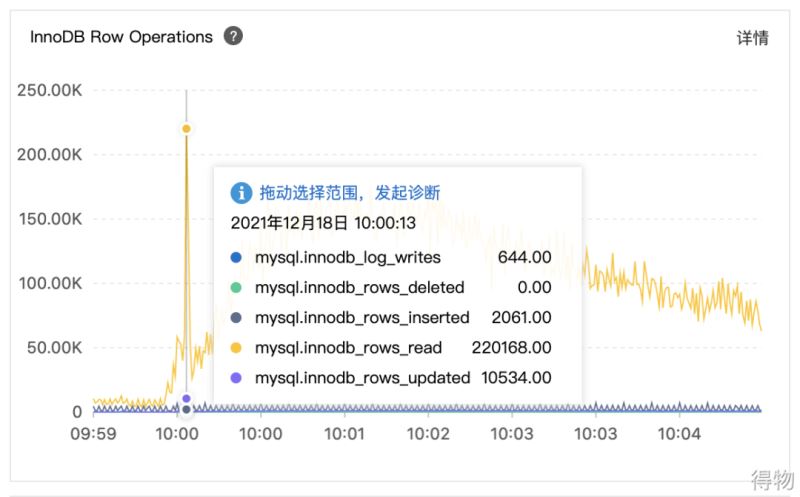Click the help question mark icon
Viewport: 800px width, 497px height.
point(233,37)
